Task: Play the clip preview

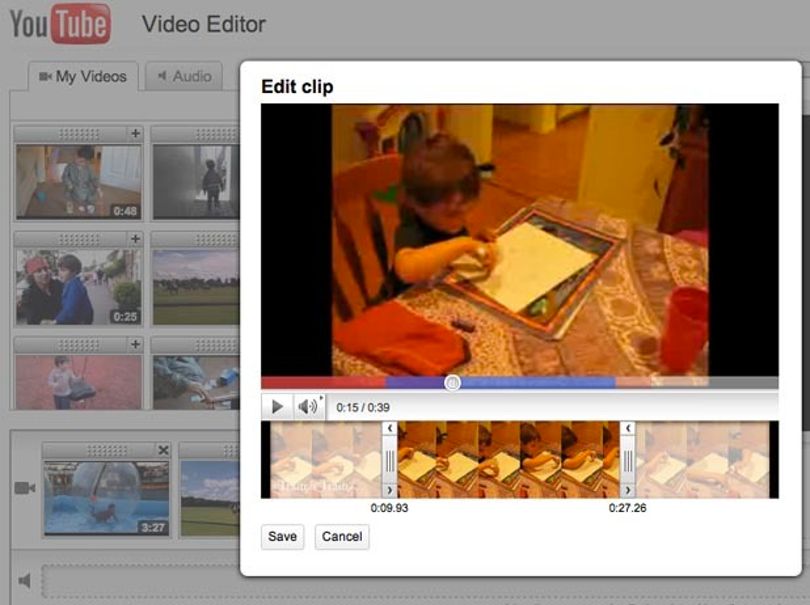Action: 277,407
